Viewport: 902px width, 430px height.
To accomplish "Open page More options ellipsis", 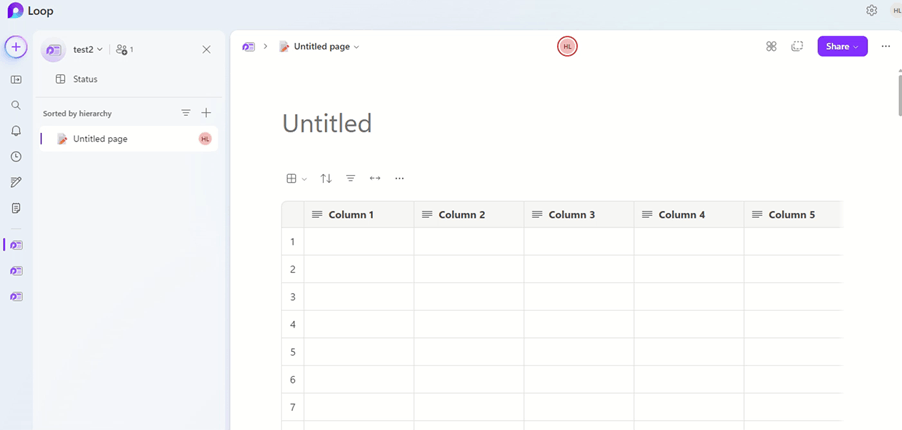I will [886, 46].
